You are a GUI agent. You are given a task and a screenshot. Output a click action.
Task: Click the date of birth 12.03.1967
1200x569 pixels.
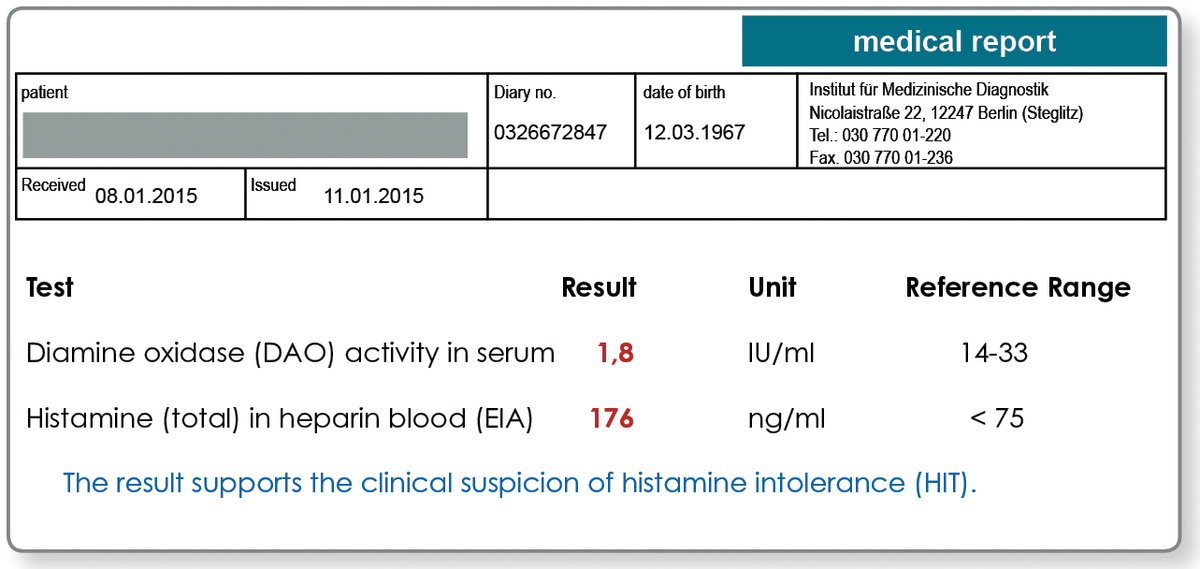[x=694, y=133]
